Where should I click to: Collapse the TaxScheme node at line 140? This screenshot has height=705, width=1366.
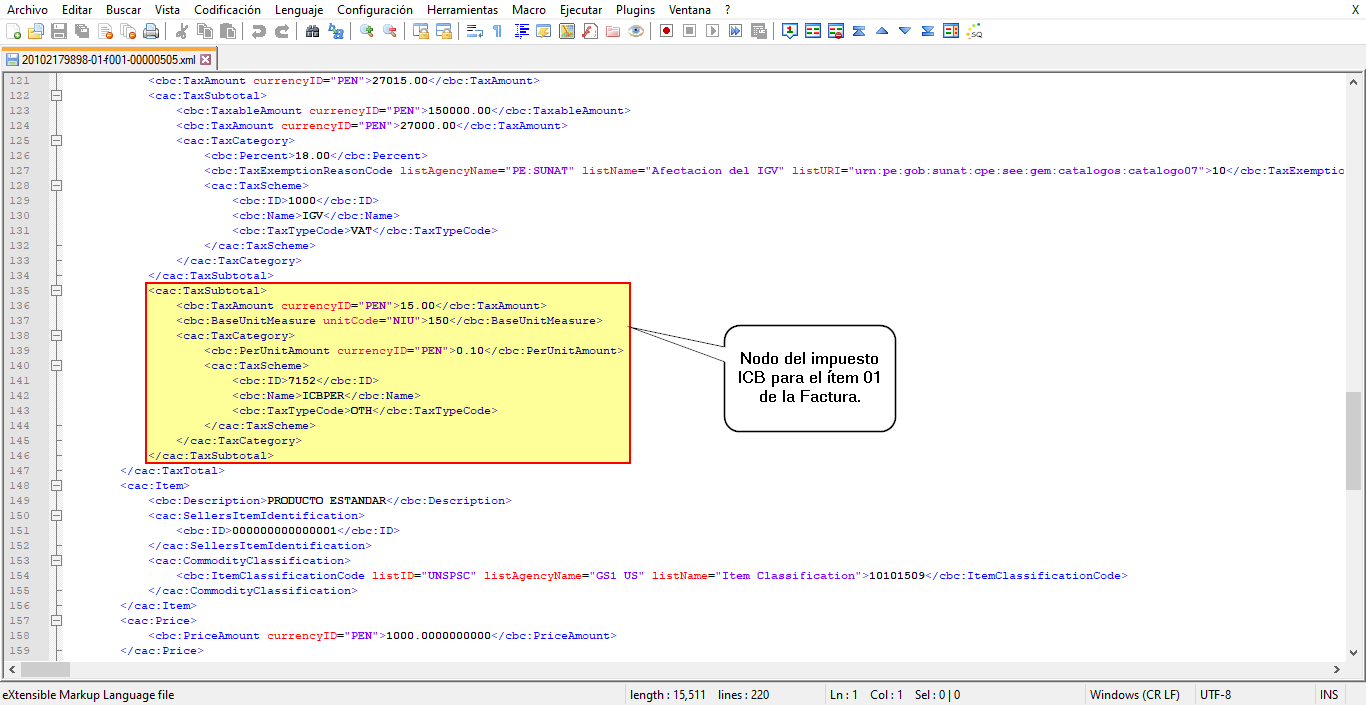pyautogui.click(x=56, y=366)
